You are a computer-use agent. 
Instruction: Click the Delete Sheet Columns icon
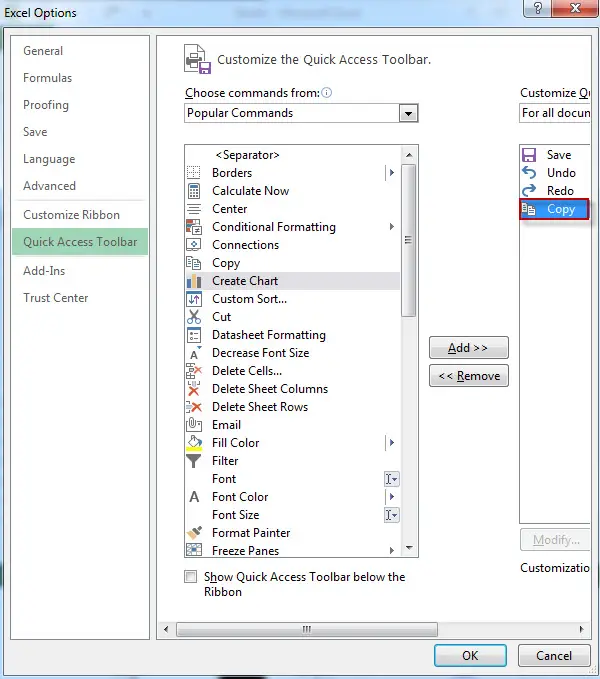194,389
